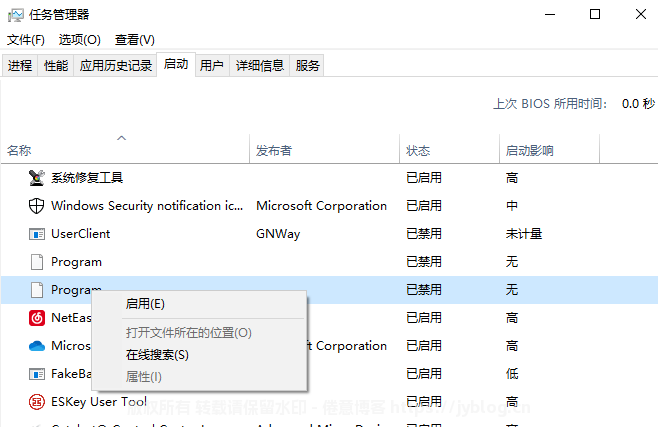Select Windows Security notification entry name
Screen dimensions: 658x427
click(x=147, y=206)
